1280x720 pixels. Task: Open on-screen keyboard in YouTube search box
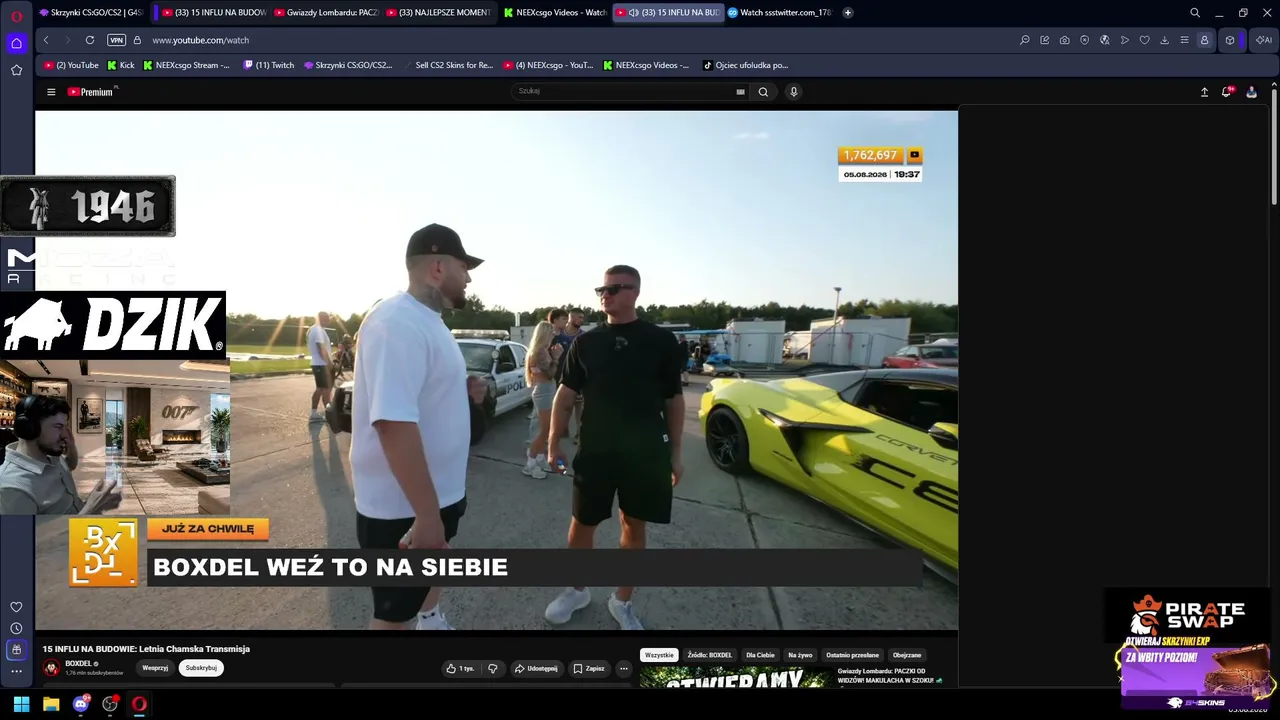tap(740, 92)
